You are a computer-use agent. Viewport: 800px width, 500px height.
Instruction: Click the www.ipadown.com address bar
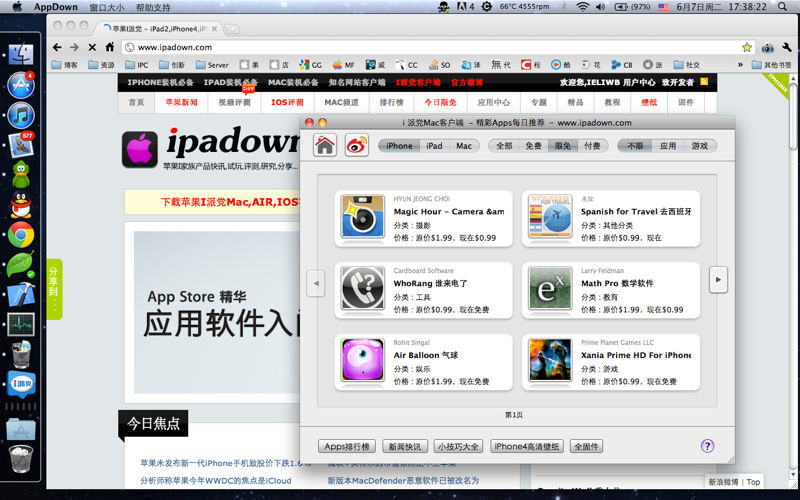click(x=439, y=47)
